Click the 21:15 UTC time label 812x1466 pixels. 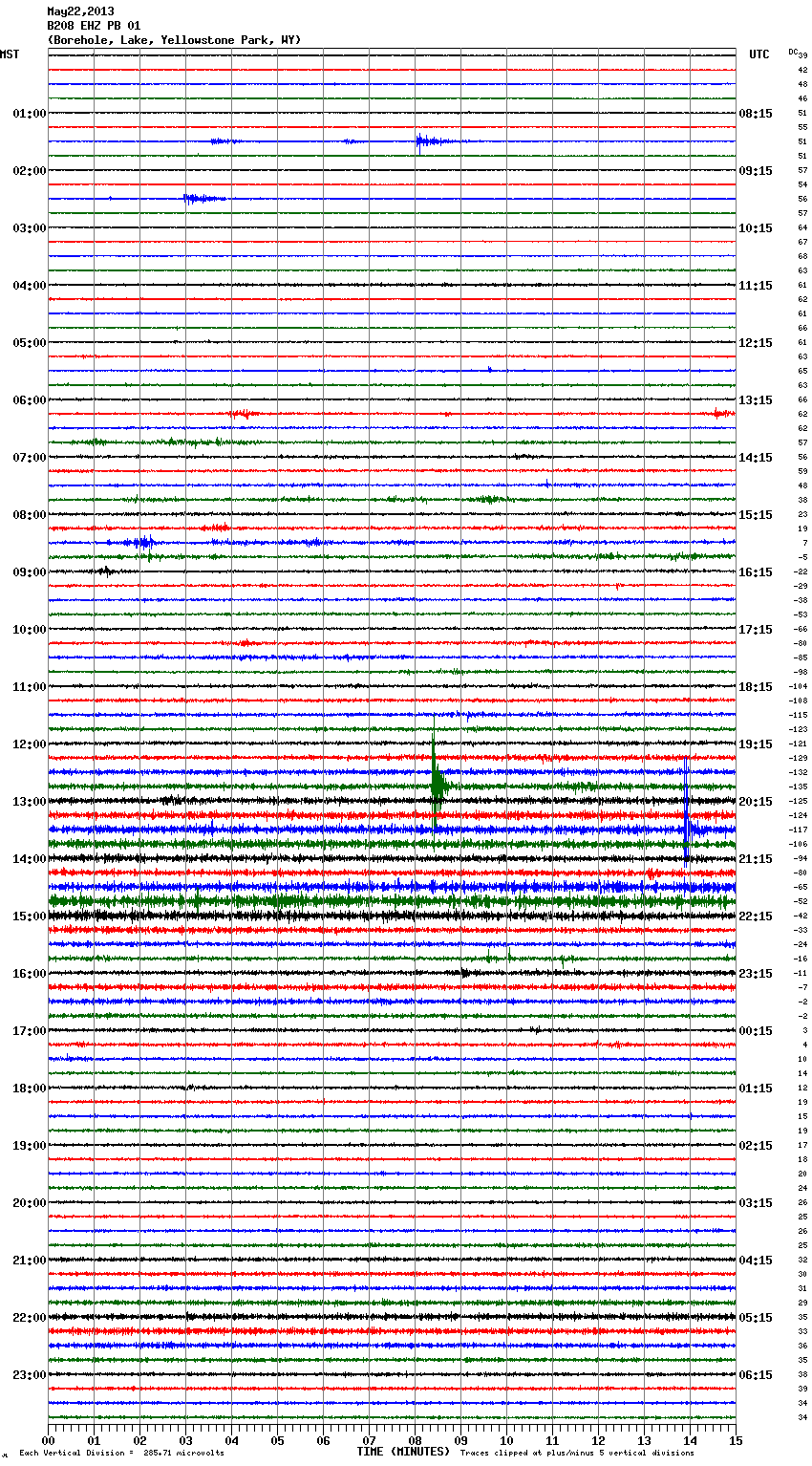756,859
